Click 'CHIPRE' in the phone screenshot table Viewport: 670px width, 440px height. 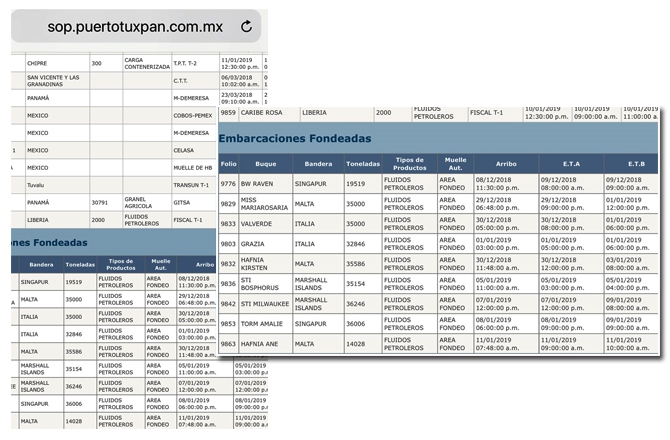pos(37,63)
